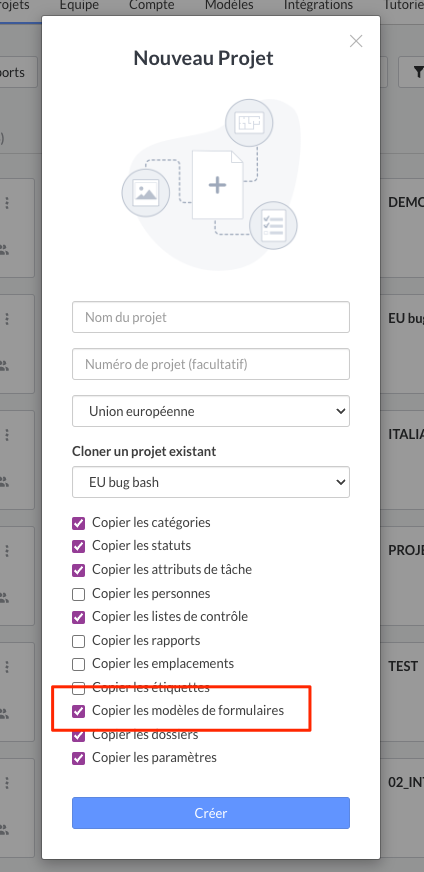Switch to the Intégrations tab
This screenshot has width=424, height=872.
tap(318, 6)
